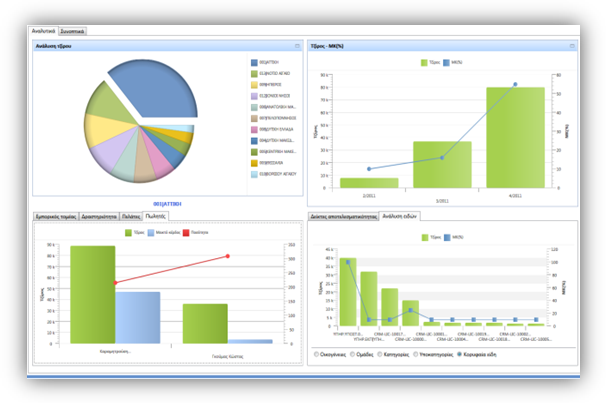Select the Υποκατηγορίες radio button
This screenshot has height=403, width=606.
(x=415, y=354)
